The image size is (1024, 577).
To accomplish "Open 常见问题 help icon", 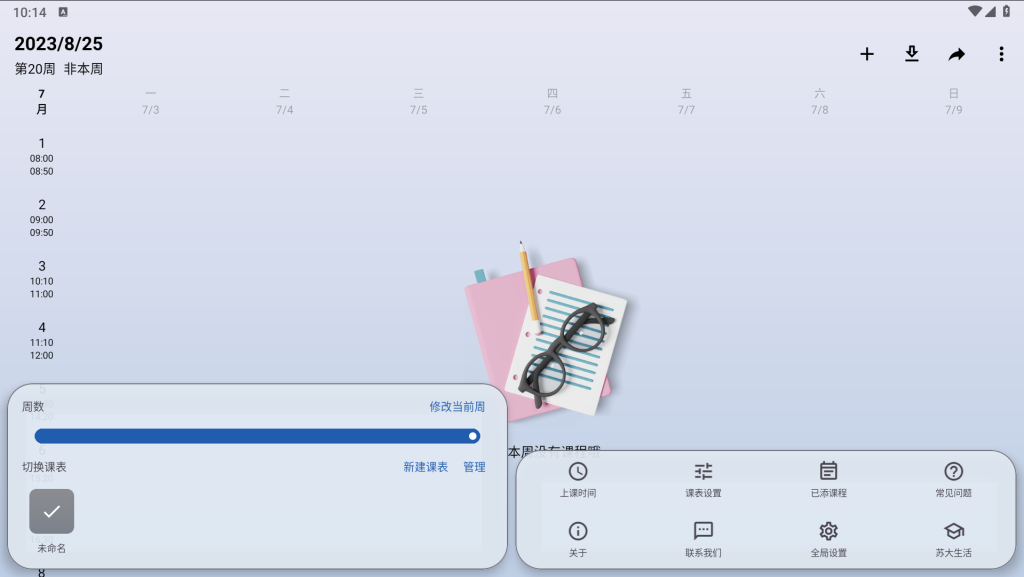I will [x=953, y=471].
